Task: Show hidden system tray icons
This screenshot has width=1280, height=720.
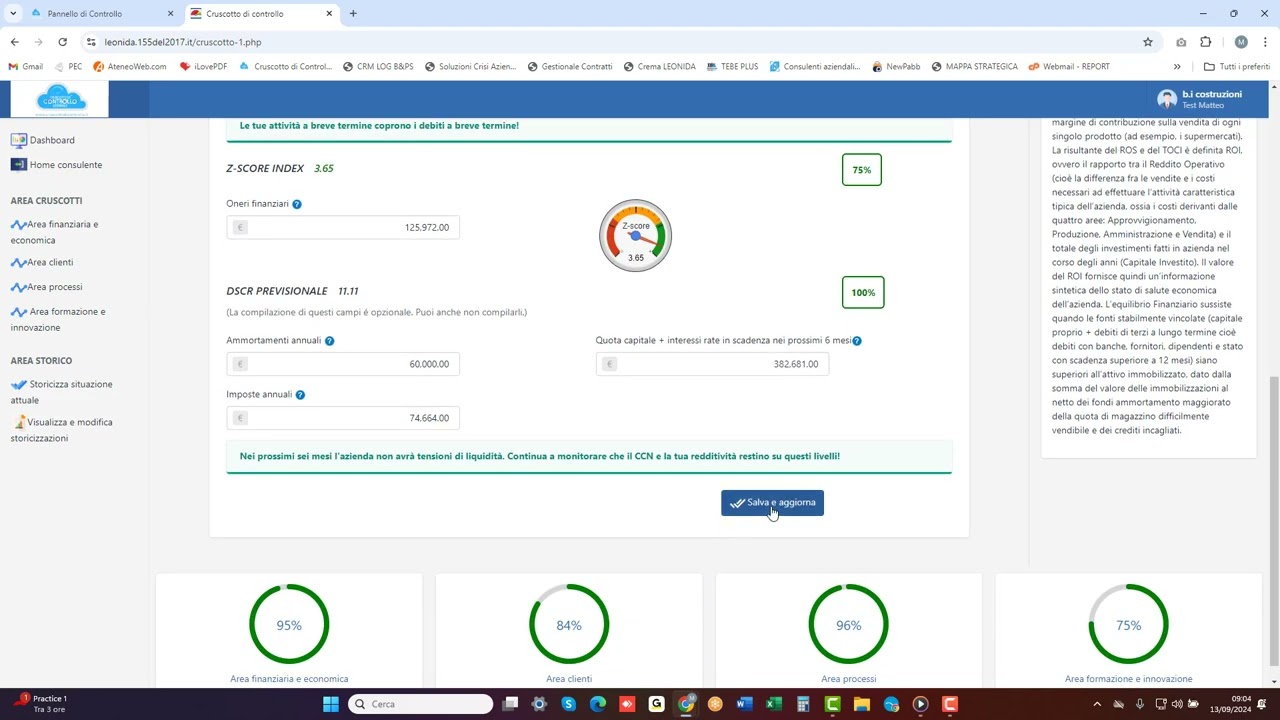Action: (x=1097, y=704)
